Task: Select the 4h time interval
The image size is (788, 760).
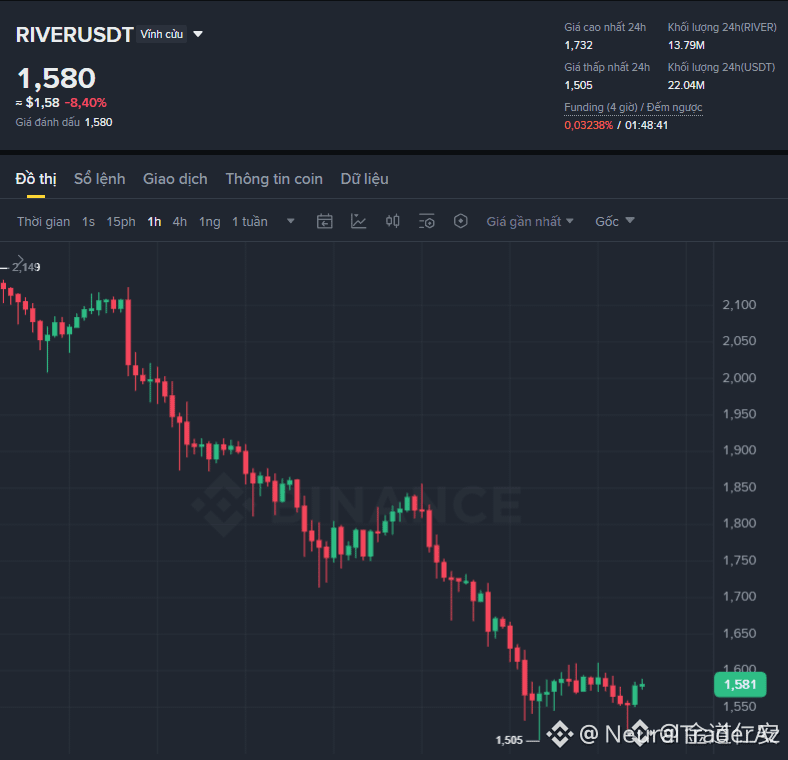Action: click(179, 222)
